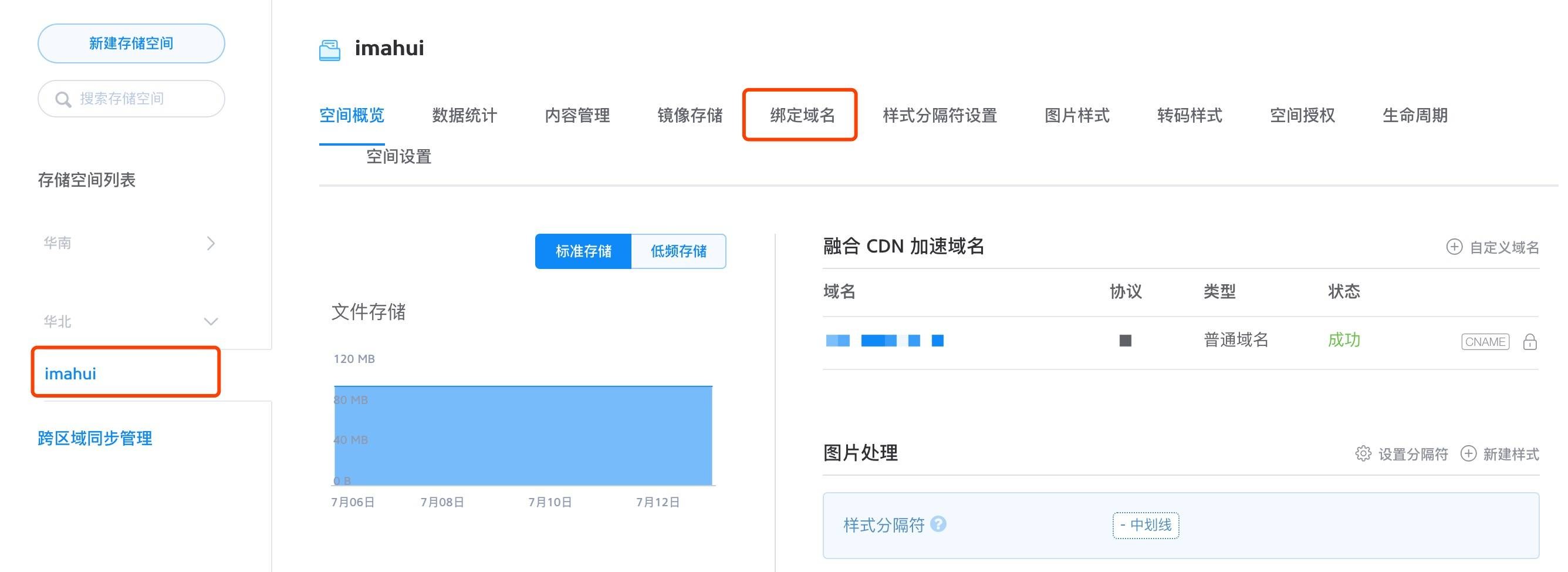Click the help question mark near 样式分隔符
Viewport: 1568px width, 572px height.
938,524
